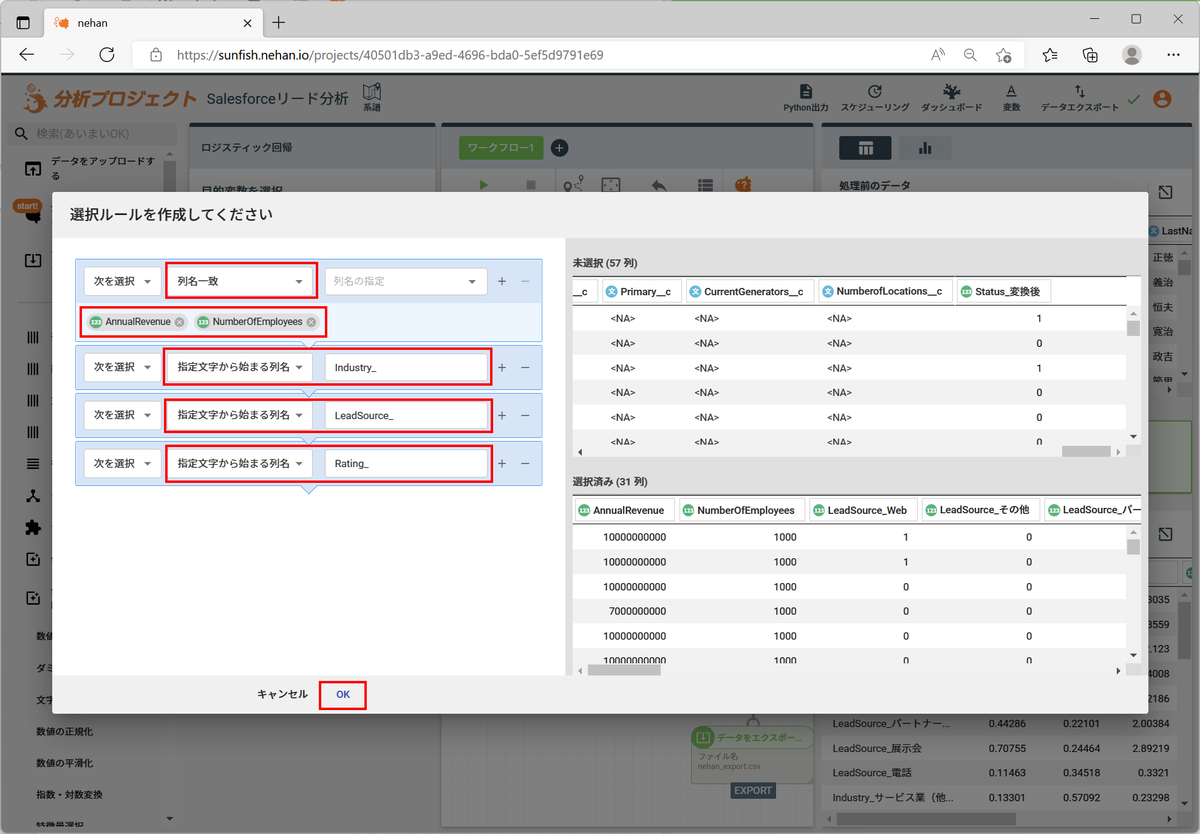Delete the LeadSource_ rule with minus
Viewport: 1200px width, 834px height.
(525, 415)
